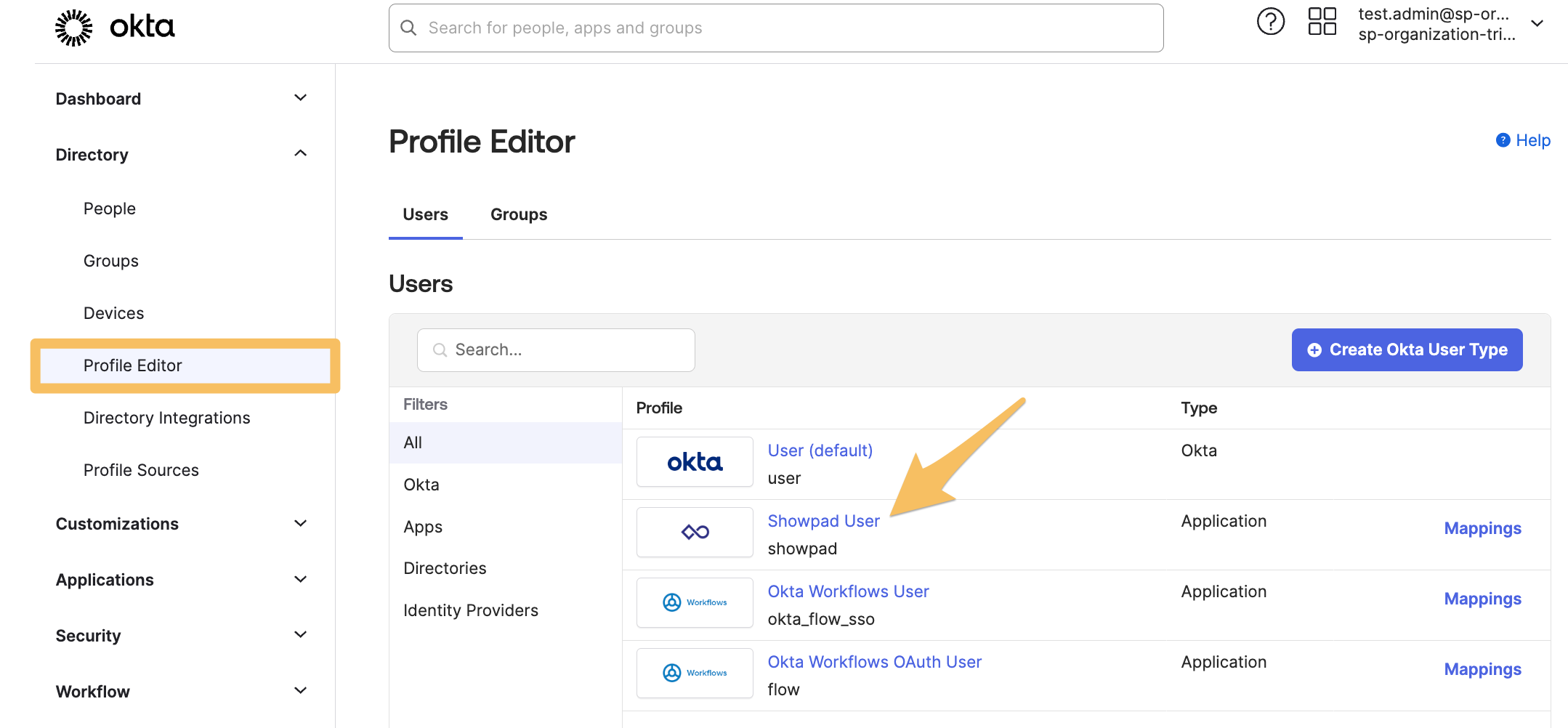The image size is (1568, 728).
Task: Open the User (default) profile link
Action: (820, 450)
